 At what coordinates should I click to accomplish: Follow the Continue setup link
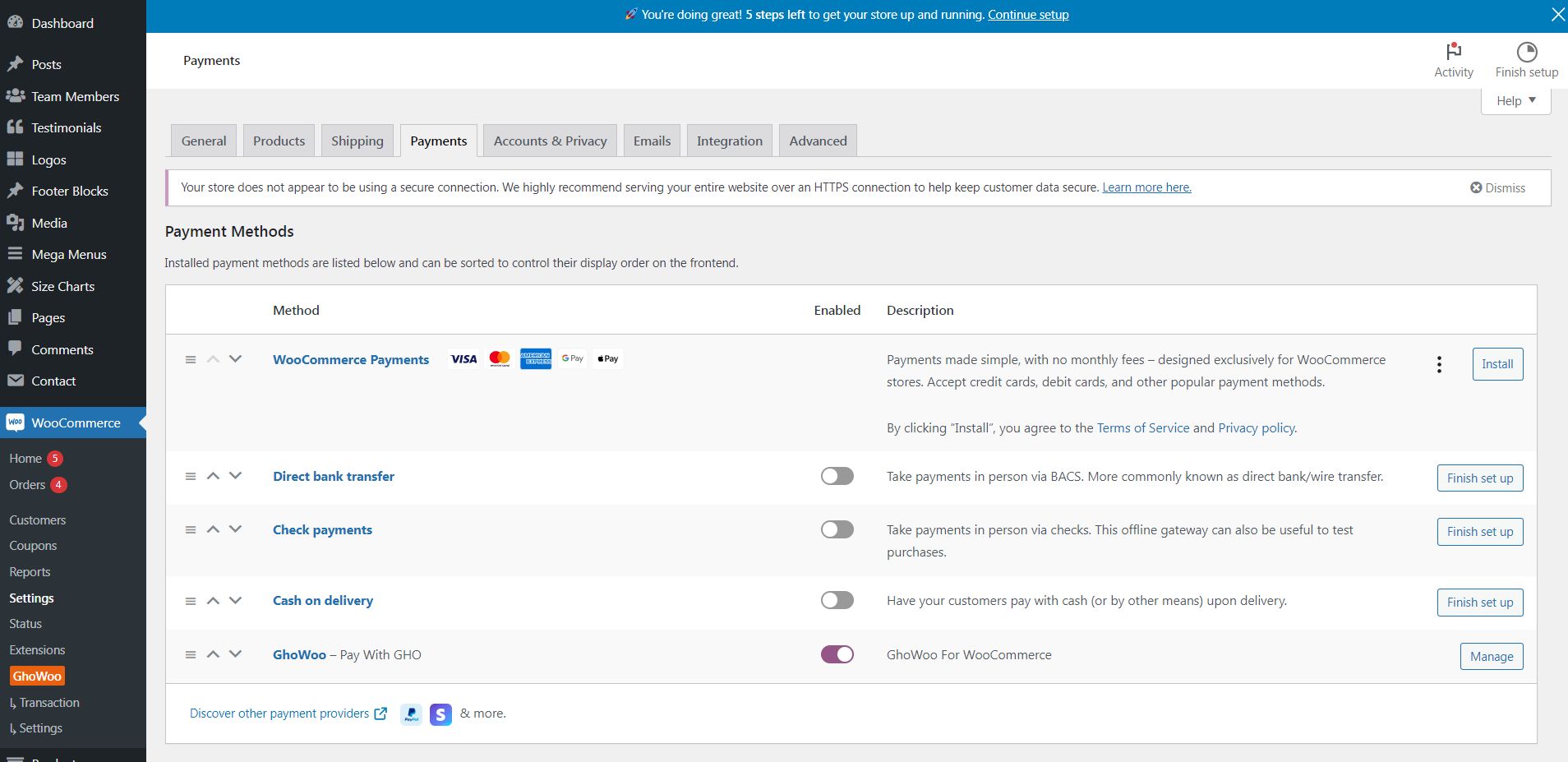1028,15
